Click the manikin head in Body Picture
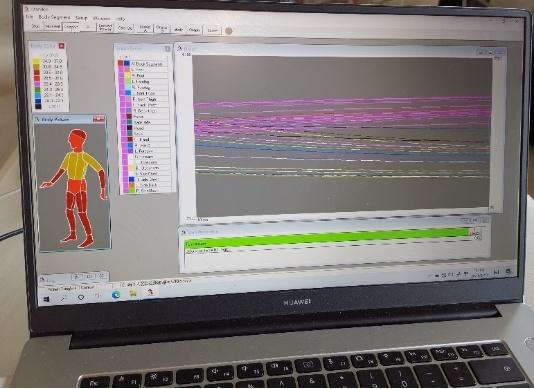This screenshot has width=534, height=389. 78,138
